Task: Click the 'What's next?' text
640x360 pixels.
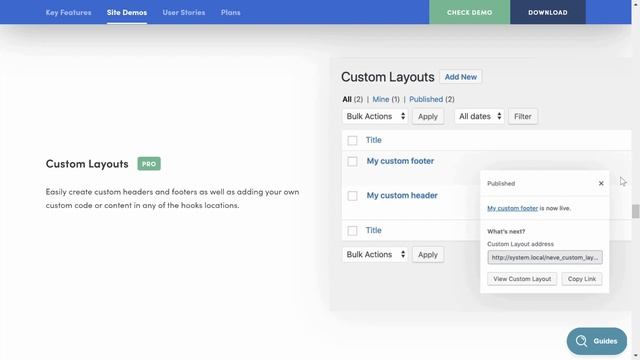Action: [506, 231]
